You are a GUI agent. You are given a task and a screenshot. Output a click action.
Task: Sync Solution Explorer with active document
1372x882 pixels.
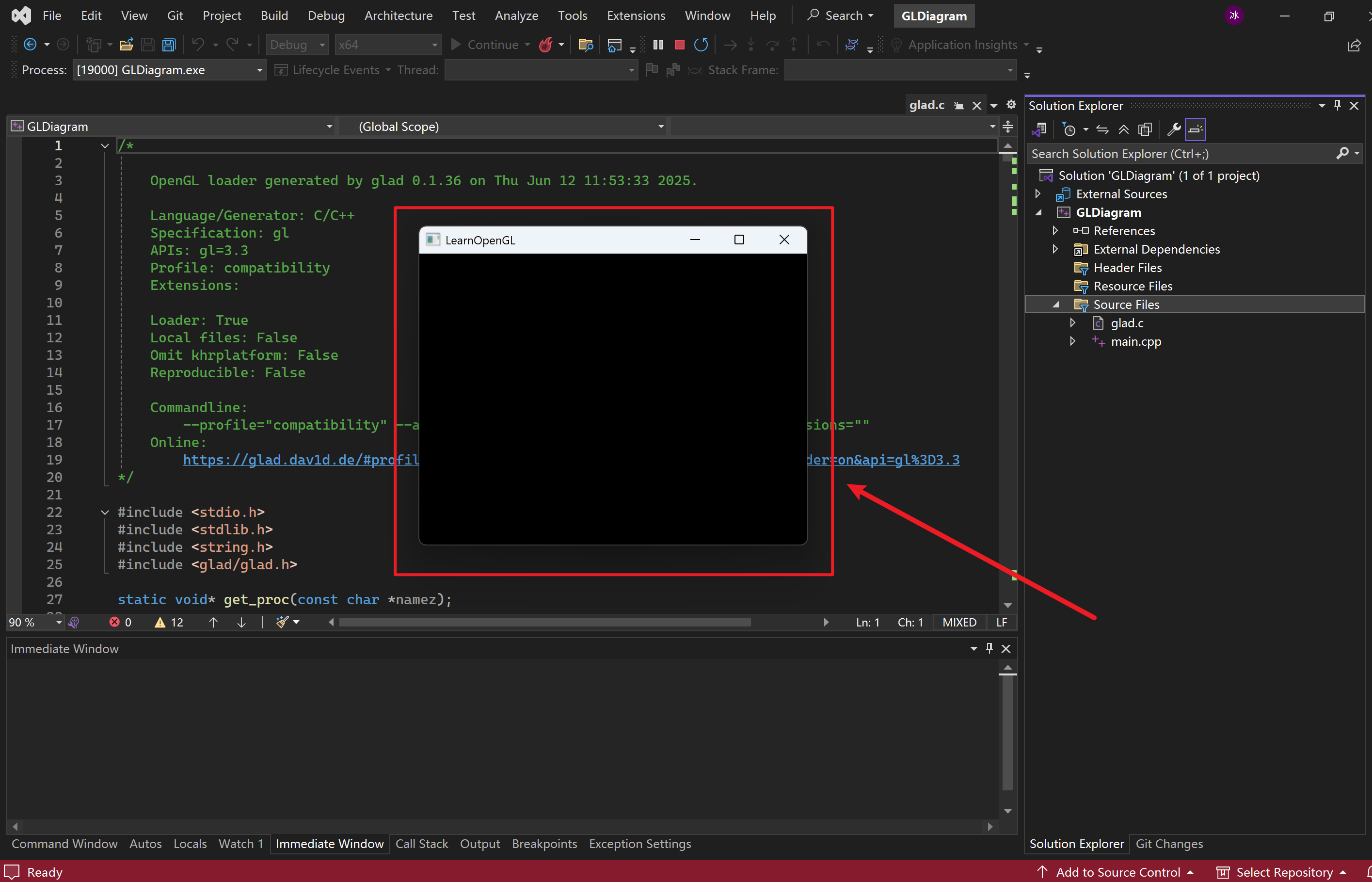coord(1102,129)
